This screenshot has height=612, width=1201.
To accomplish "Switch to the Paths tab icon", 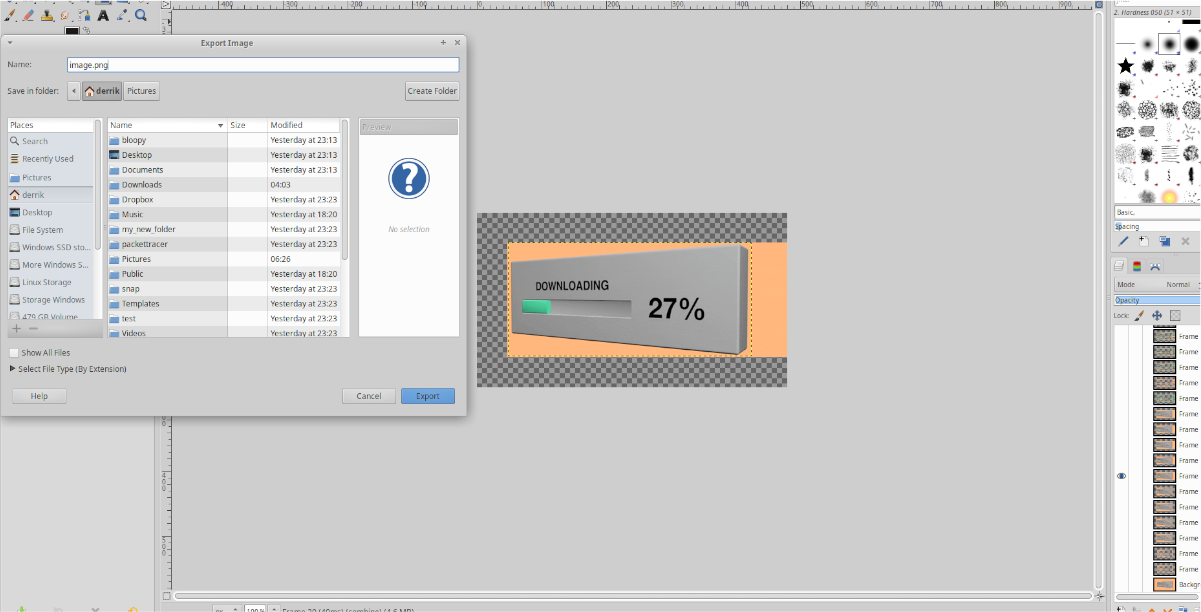I will 1155,266.
